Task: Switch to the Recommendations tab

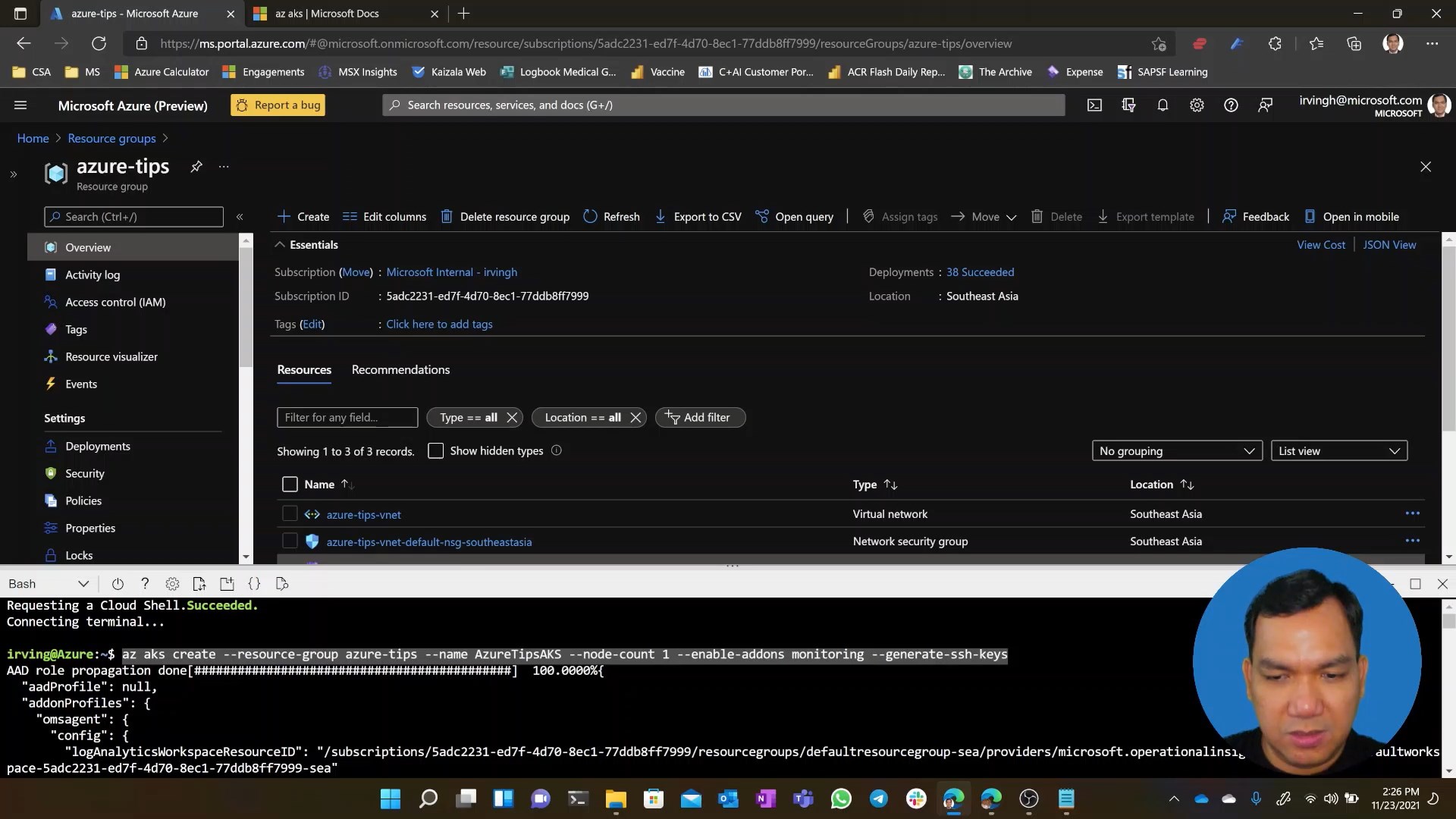Action: tap(400, 369)
